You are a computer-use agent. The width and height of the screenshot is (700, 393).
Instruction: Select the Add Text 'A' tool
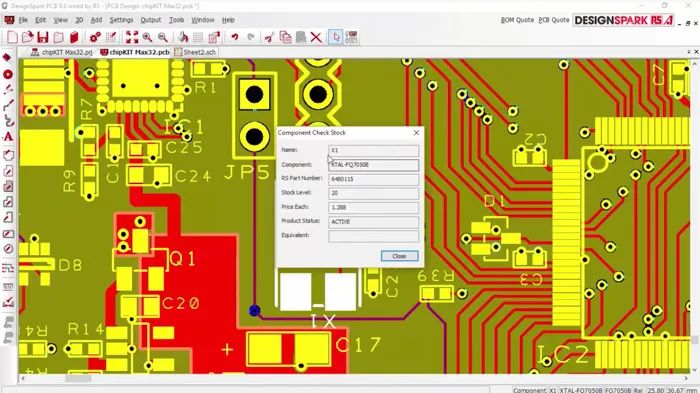pos(8,137)
